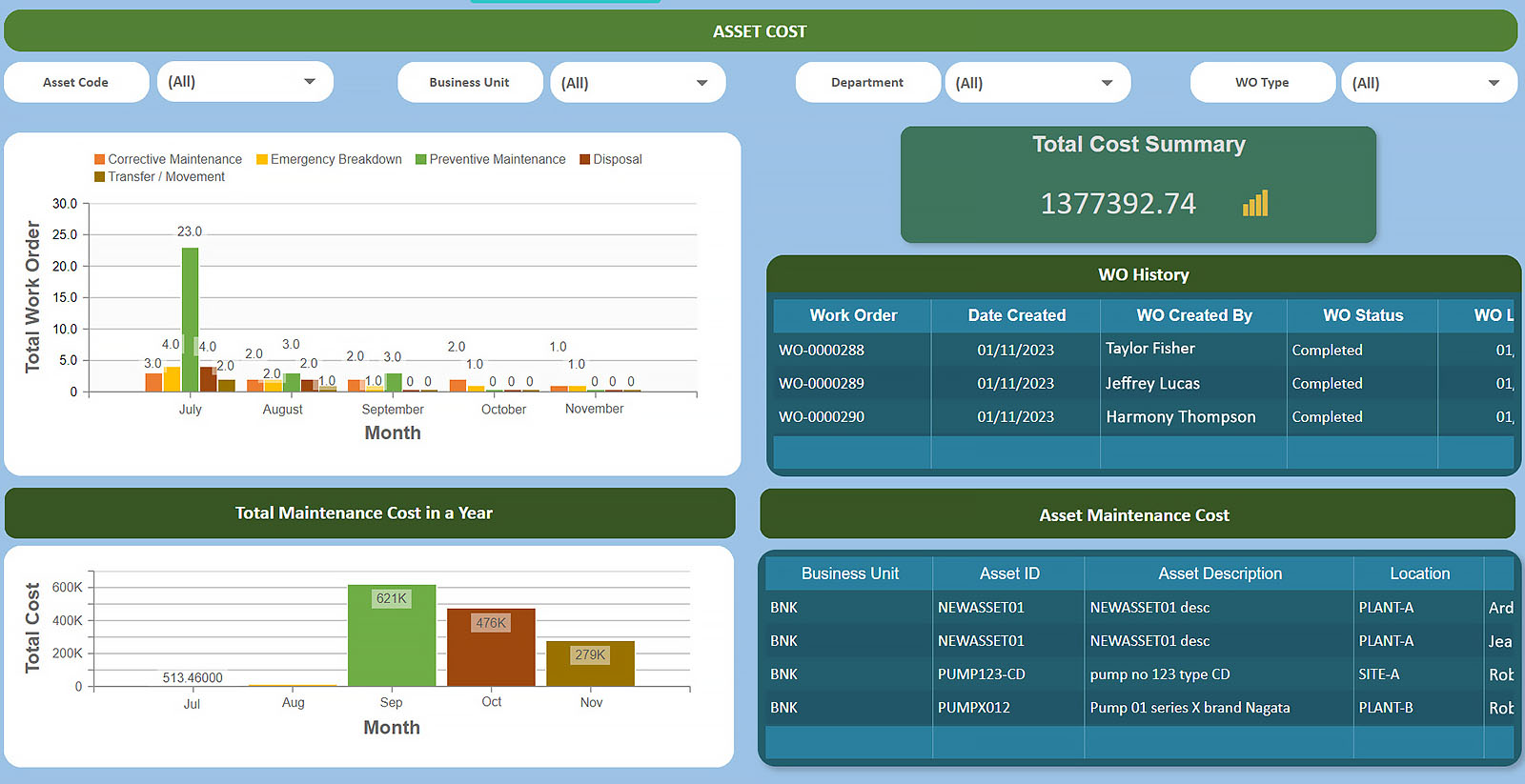The image size is (1525, 784).
Task: Click the Preventive Maintenance legend swatch
Action: click(x=420, y=160)
